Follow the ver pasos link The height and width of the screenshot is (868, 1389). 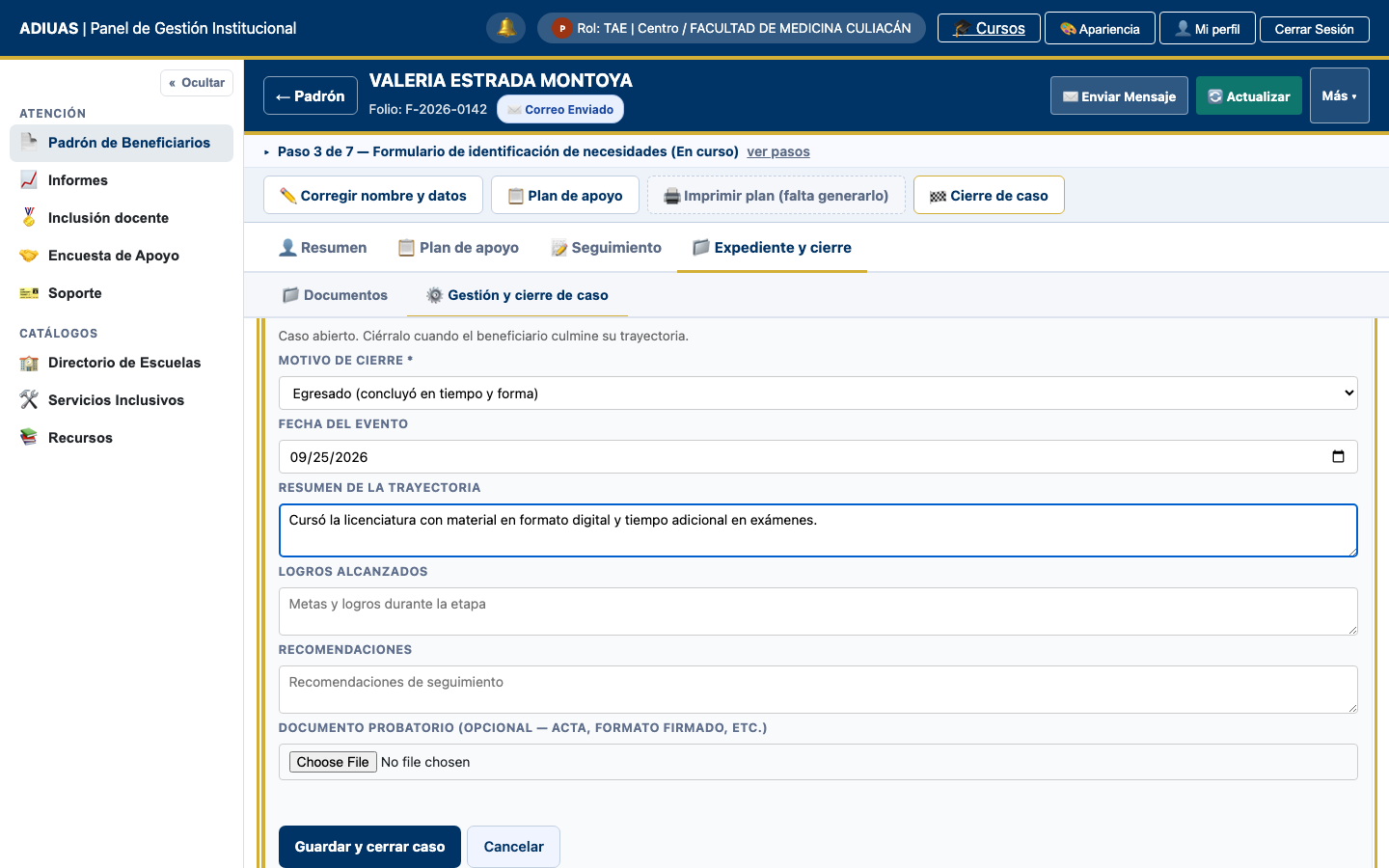click(x=778, y=151)
